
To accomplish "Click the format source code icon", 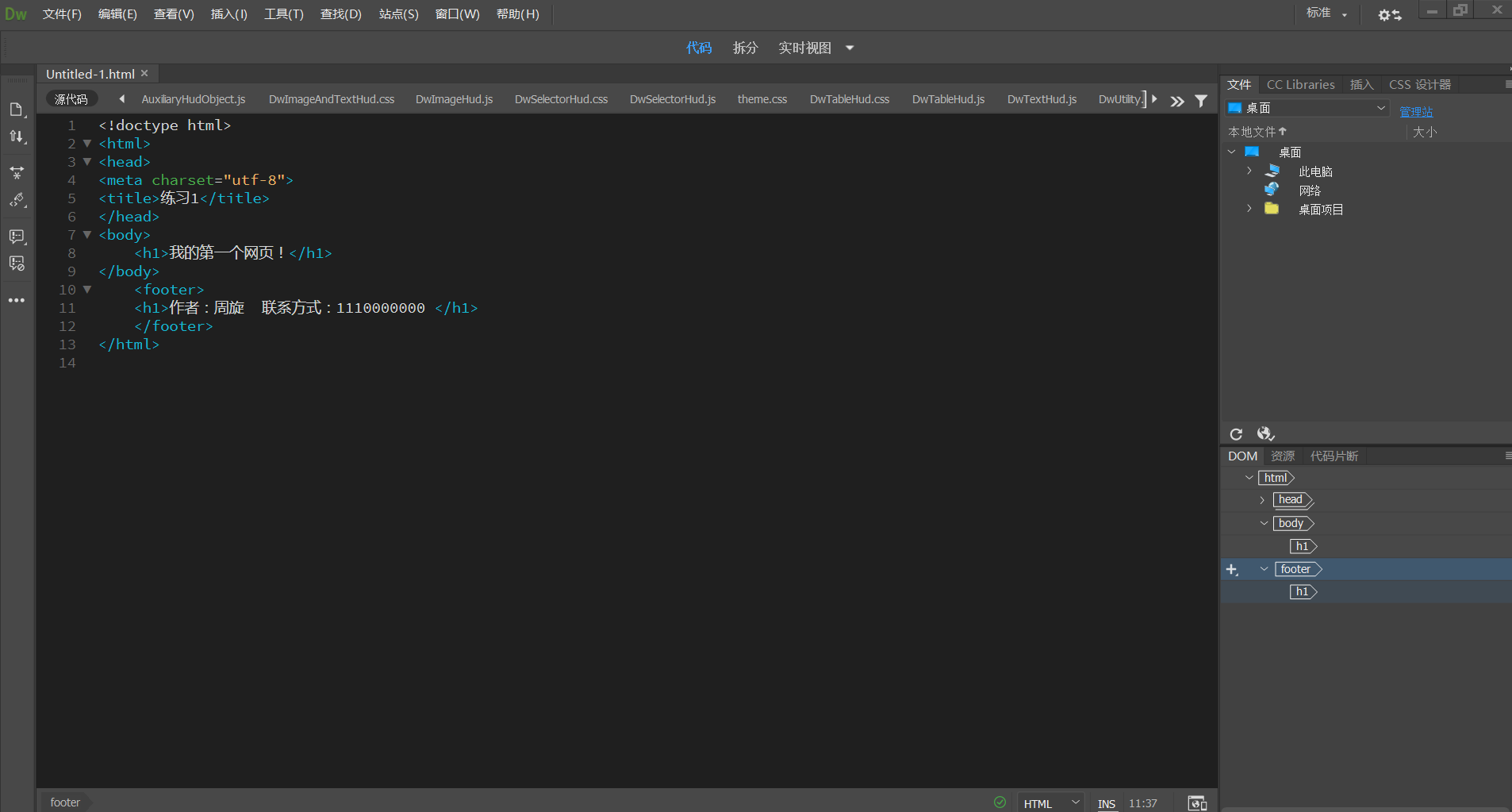I will point(17,200).
